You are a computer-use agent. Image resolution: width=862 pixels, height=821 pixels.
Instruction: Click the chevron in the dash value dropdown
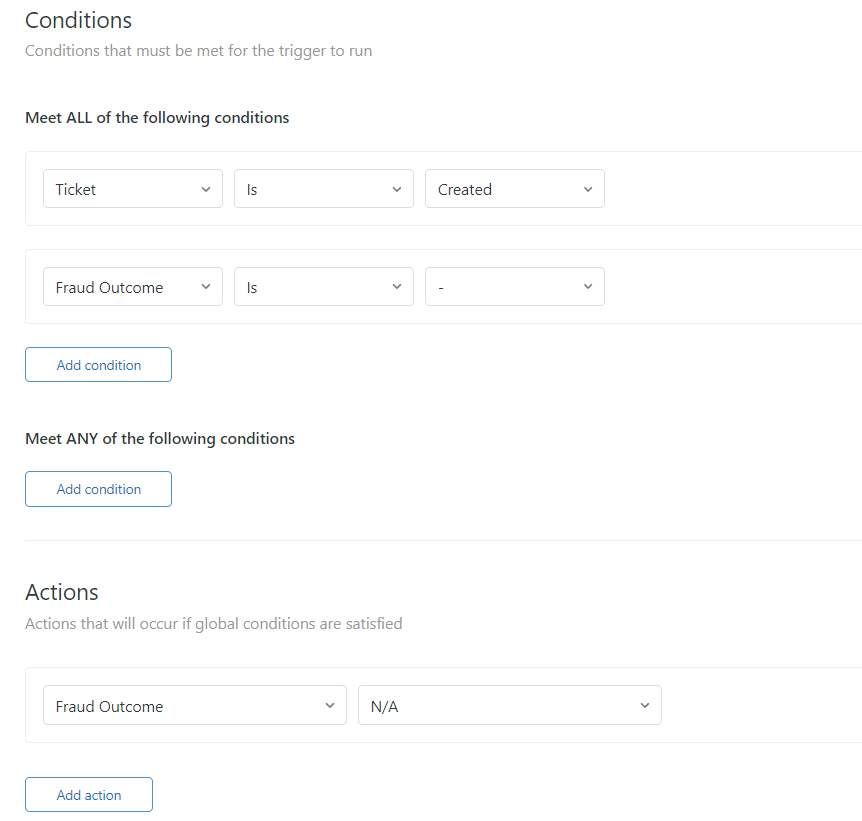(587, 287)
